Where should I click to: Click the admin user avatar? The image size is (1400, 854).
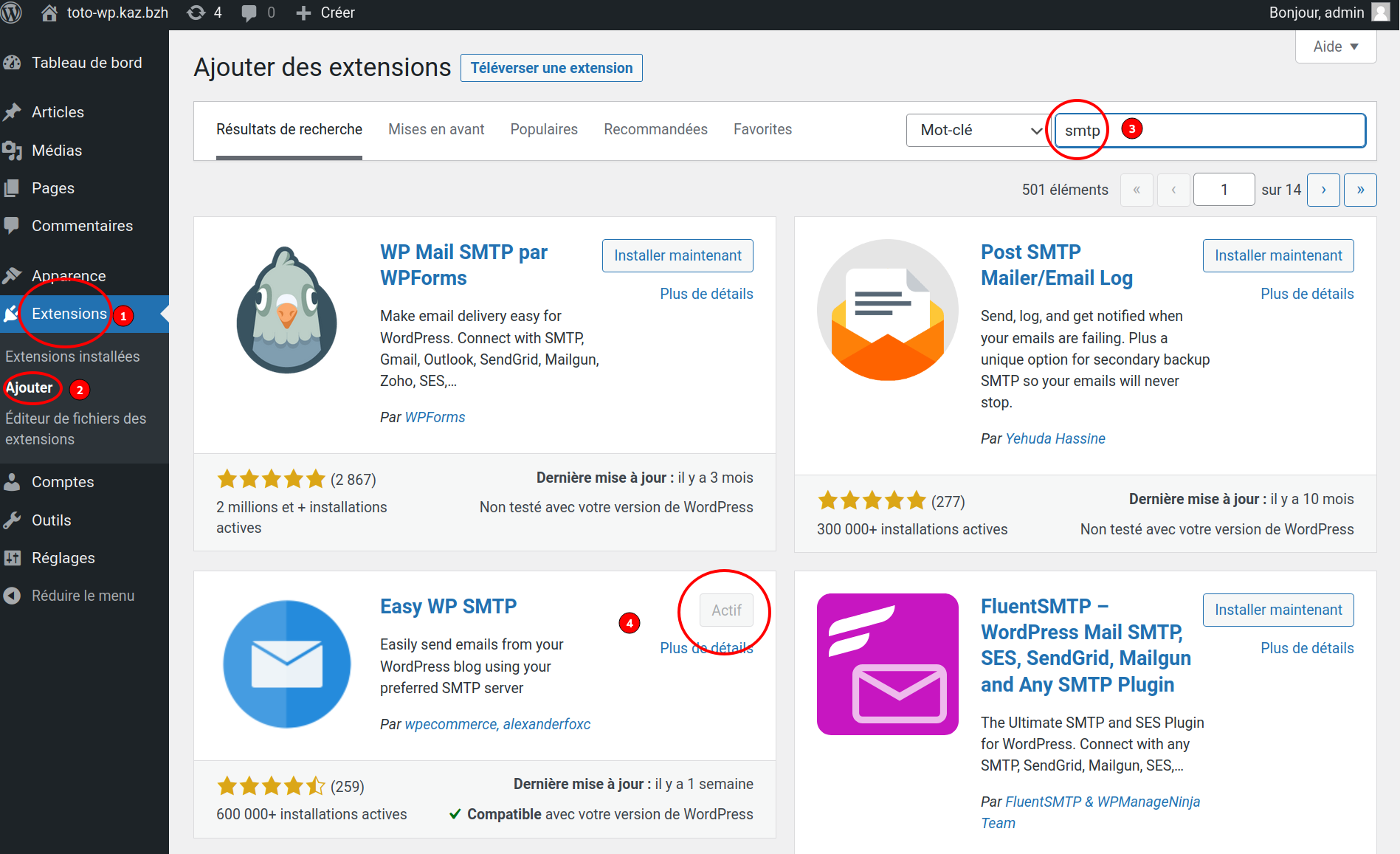pos(1379,13)
